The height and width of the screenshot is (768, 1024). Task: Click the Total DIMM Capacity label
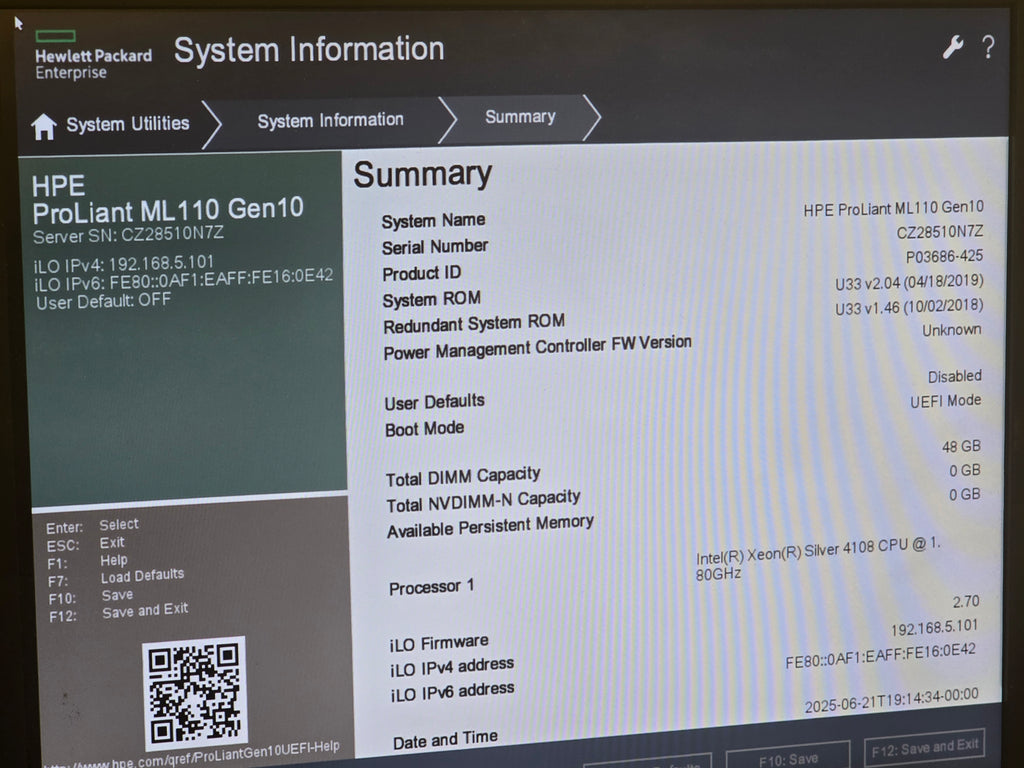click(x=463, y=477)
